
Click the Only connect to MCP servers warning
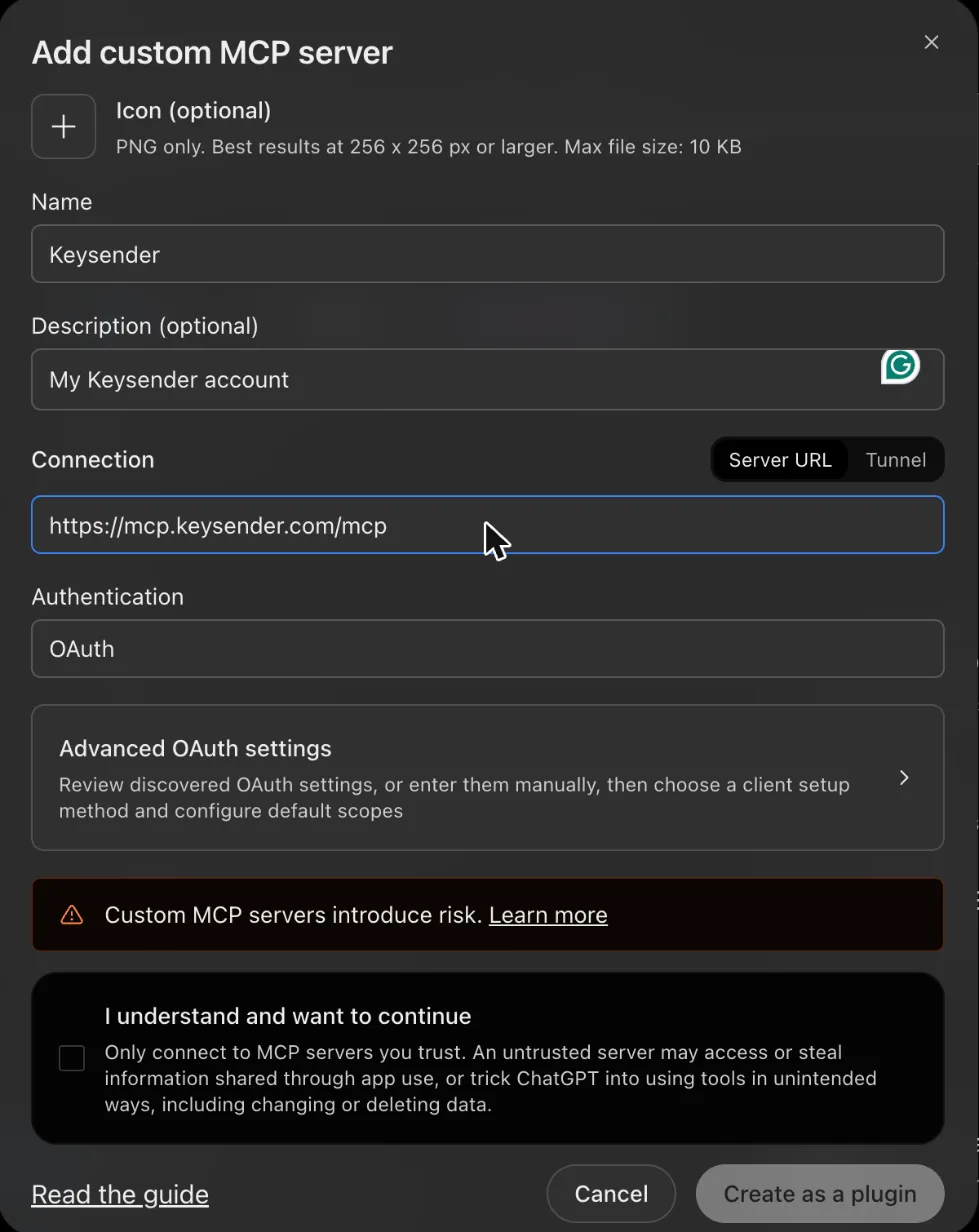coord(490,1079)
